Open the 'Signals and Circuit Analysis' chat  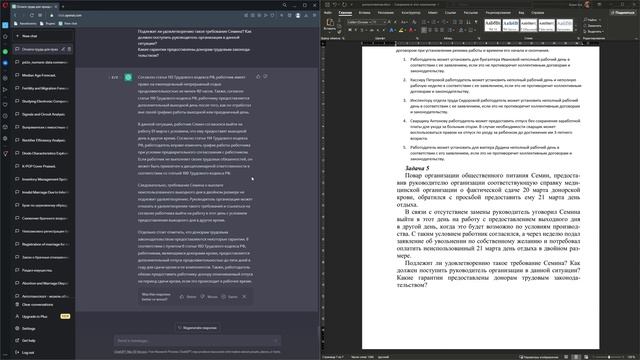43,114
